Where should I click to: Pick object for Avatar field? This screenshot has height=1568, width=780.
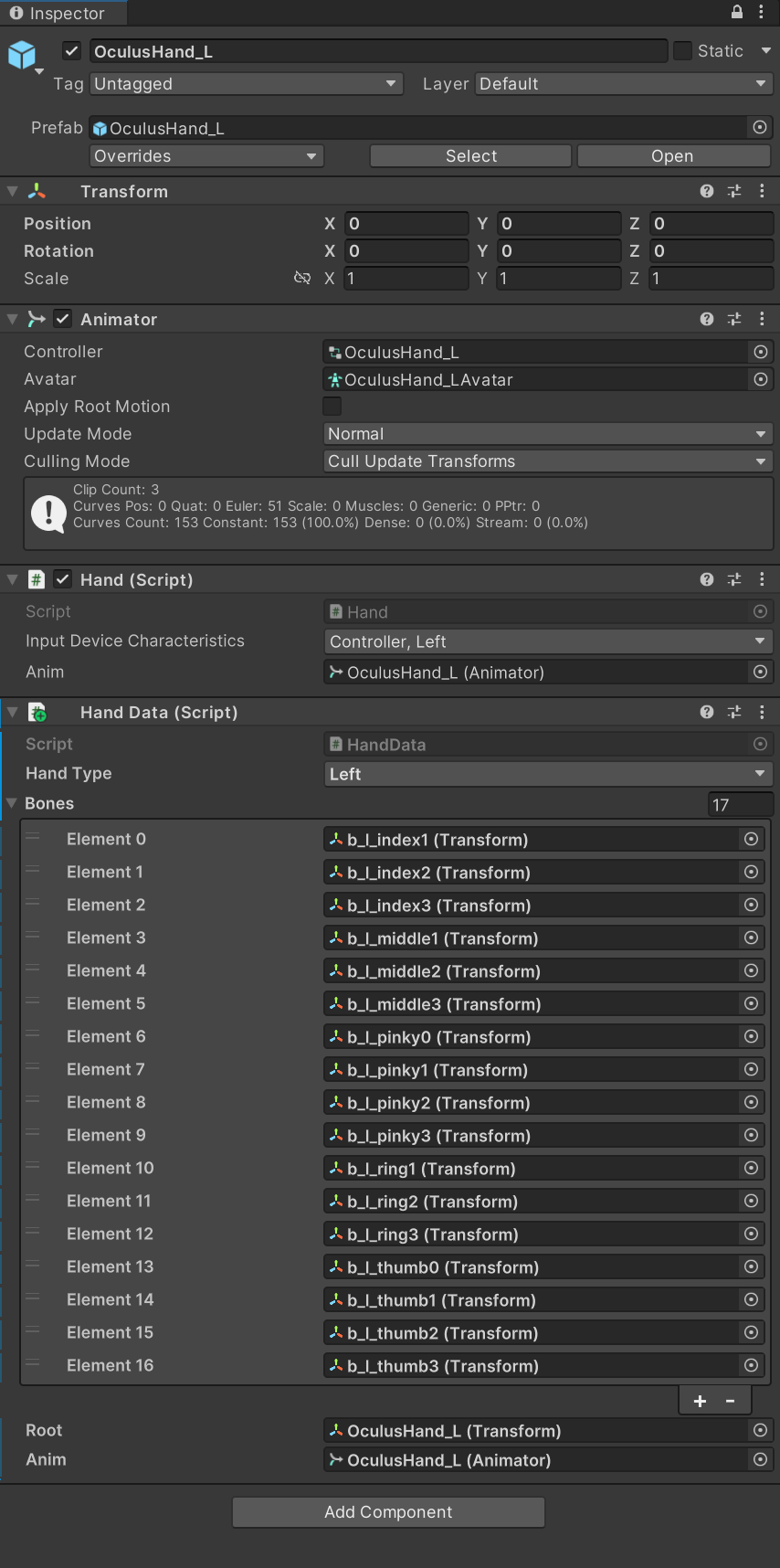(x=760, y=379)
